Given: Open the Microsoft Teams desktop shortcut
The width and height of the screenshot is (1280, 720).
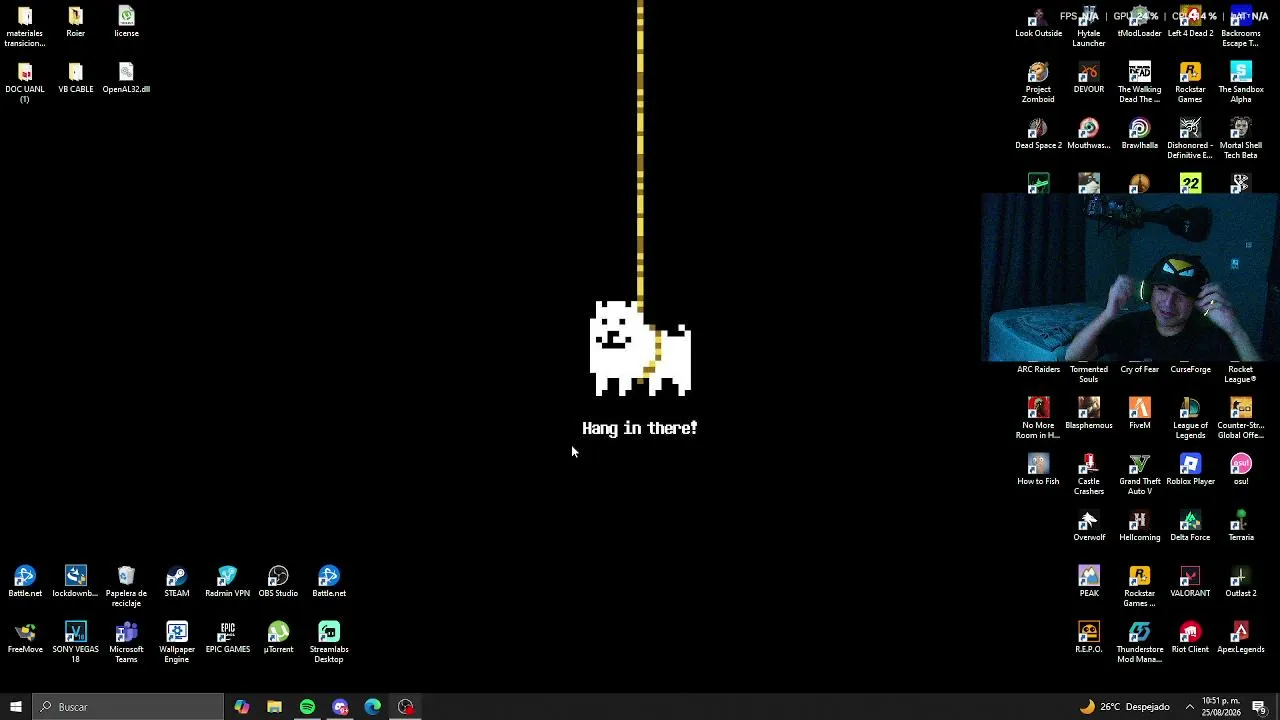Looking at the screenshot, I should pyautogui.click(x=126, y=642).
